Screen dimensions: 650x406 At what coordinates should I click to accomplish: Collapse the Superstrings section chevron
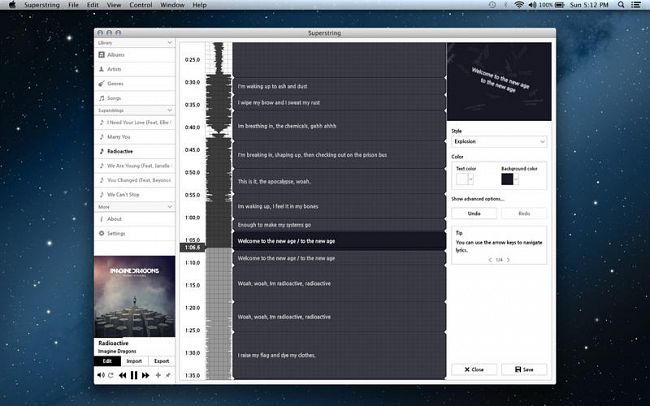(x=170, y=110)
